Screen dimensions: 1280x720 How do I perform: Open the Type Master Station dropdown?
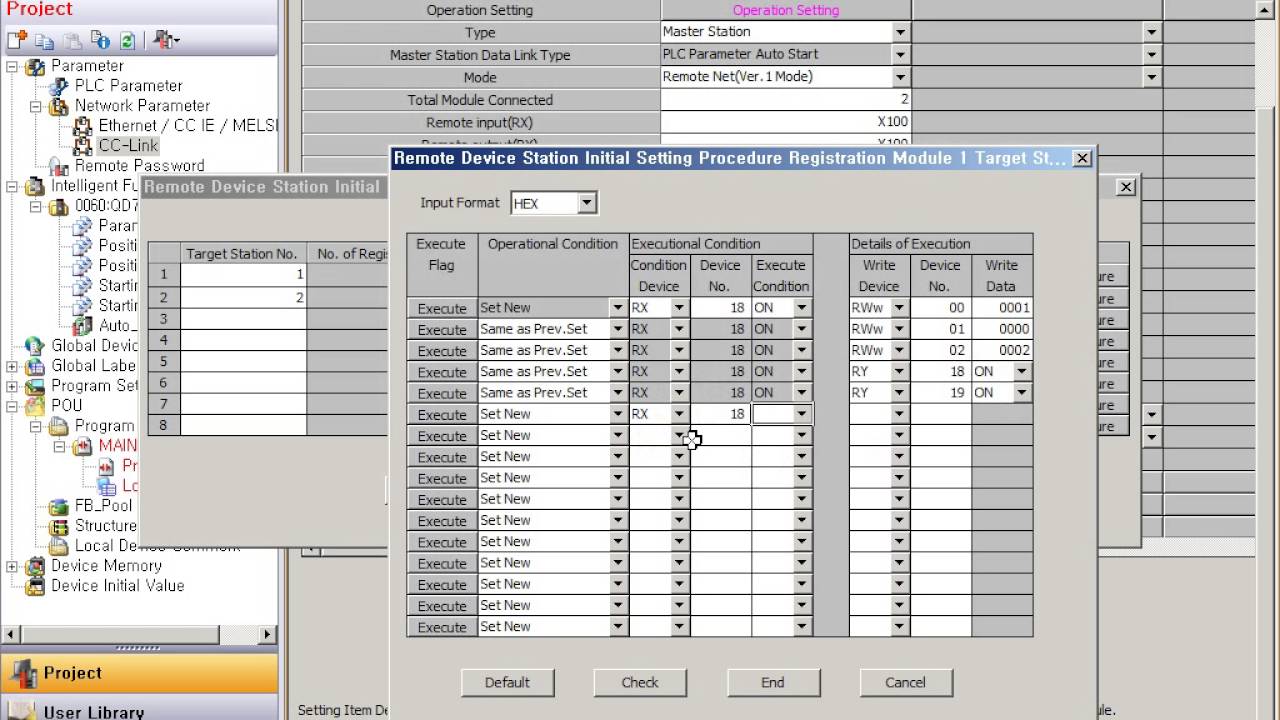900,32
